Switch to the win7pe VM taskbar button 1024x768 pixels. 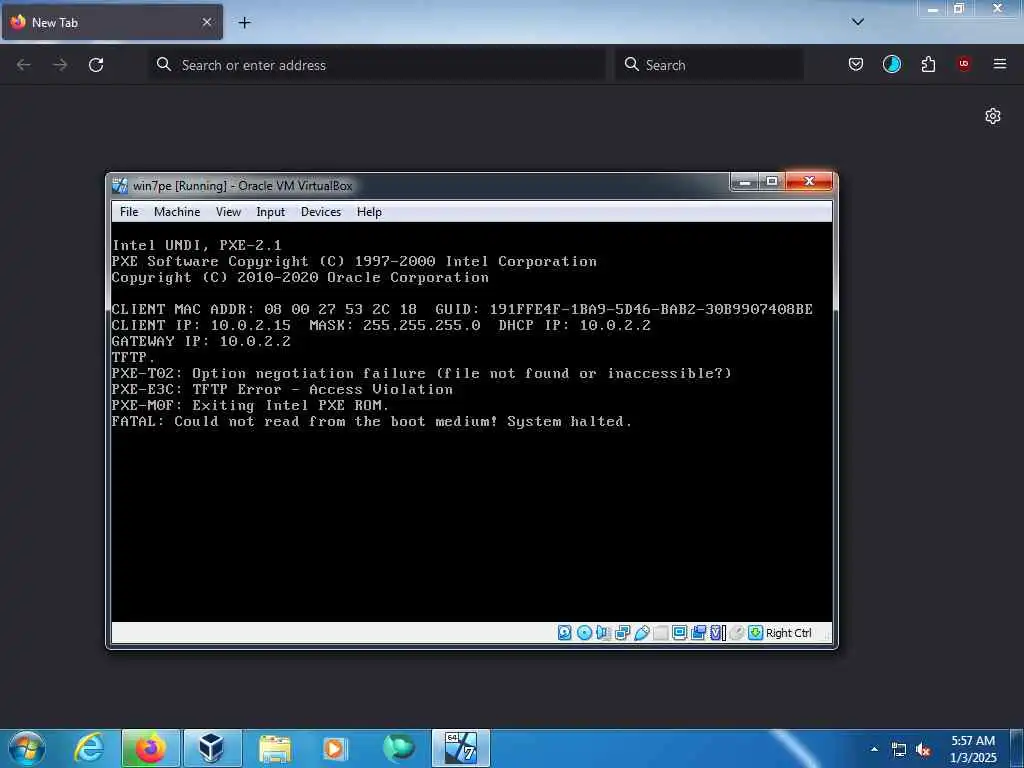pos(460,748)
